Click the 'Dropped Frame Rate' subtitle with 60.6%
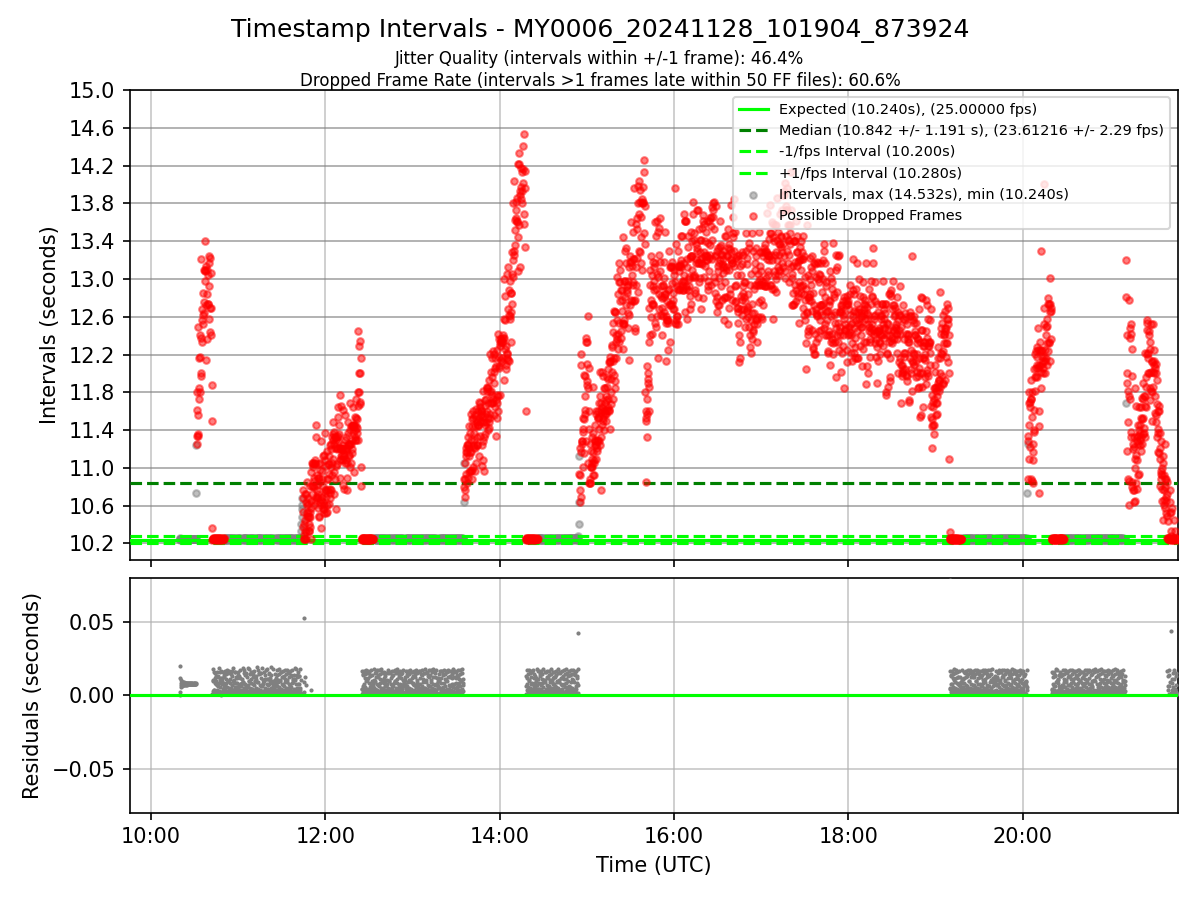 click(600, 79)
